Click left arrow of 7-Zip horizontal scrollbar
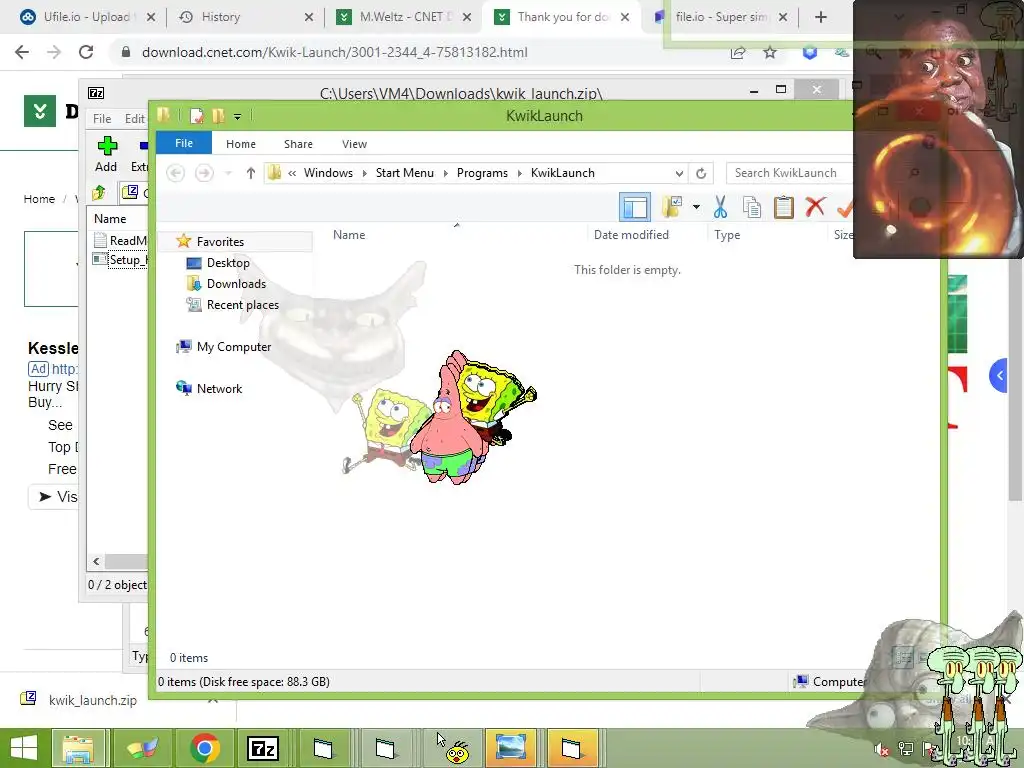 (96, 562)
